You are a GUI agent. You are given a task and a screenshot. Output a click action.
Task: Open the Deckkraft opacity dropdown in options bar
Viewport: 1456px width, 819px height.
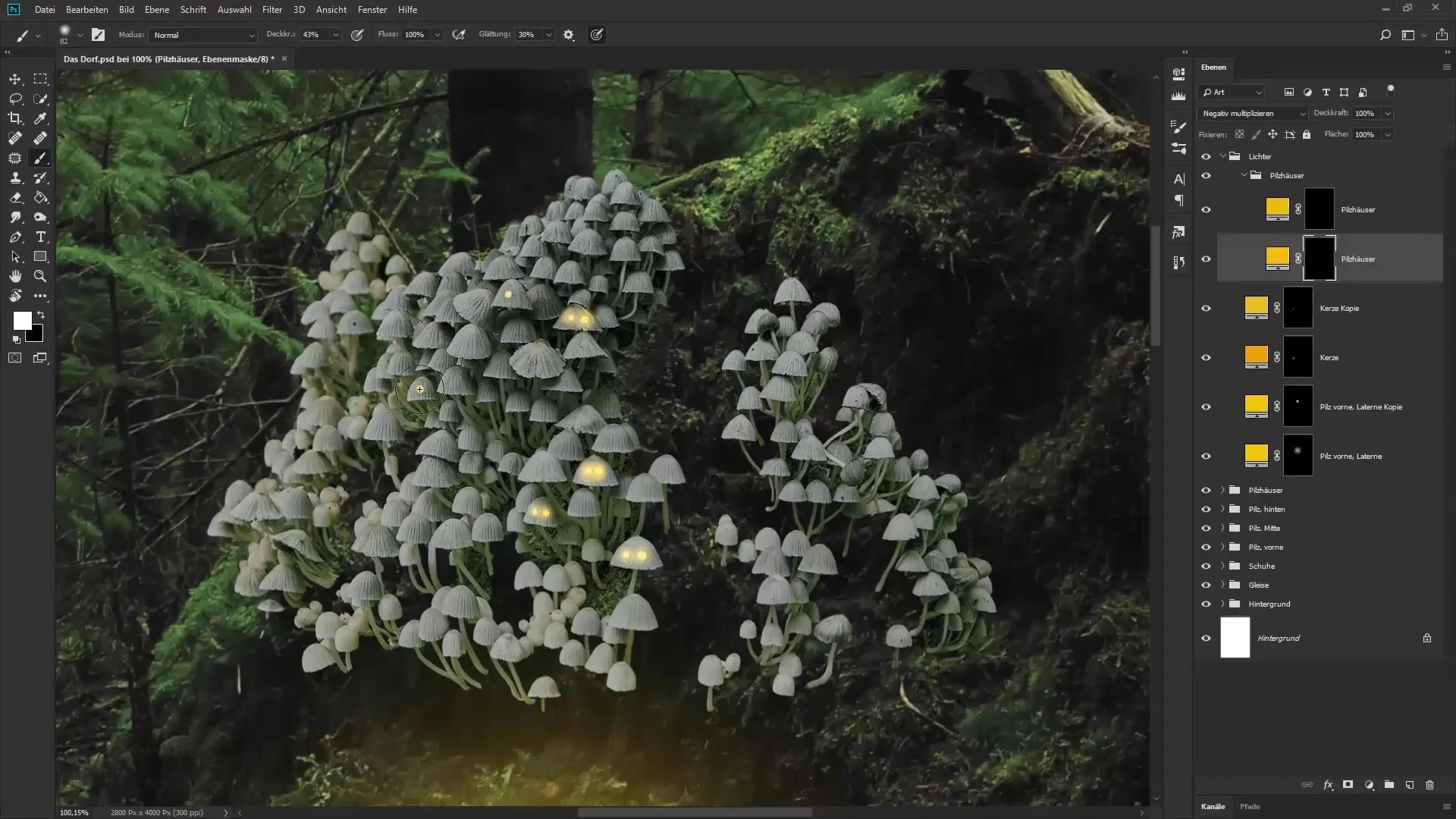click(335, 35)
